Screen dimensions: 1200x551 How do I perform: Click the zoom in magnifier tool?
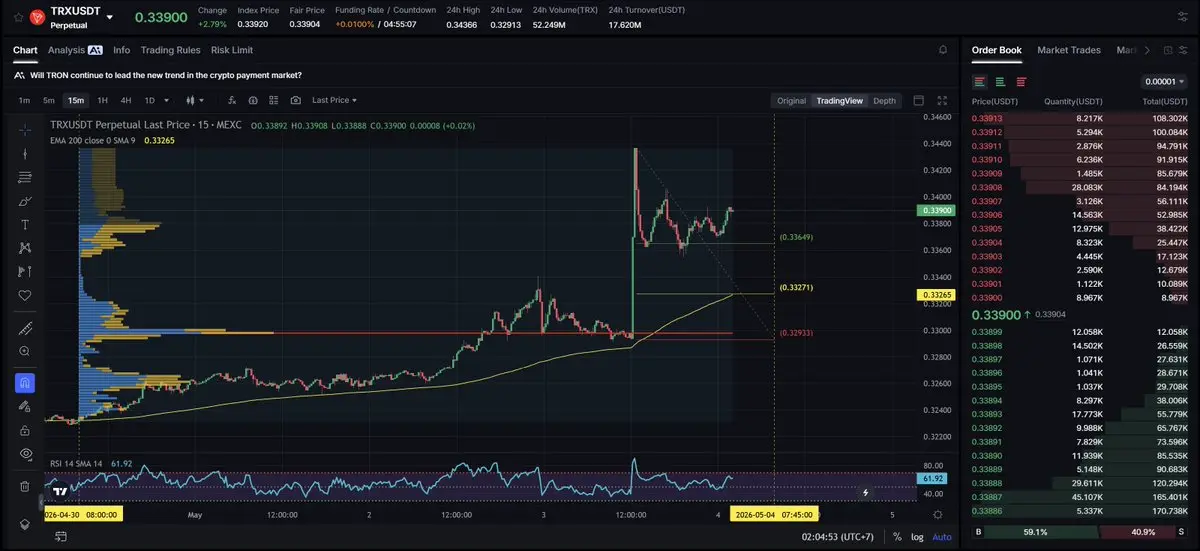coord(25,351)
